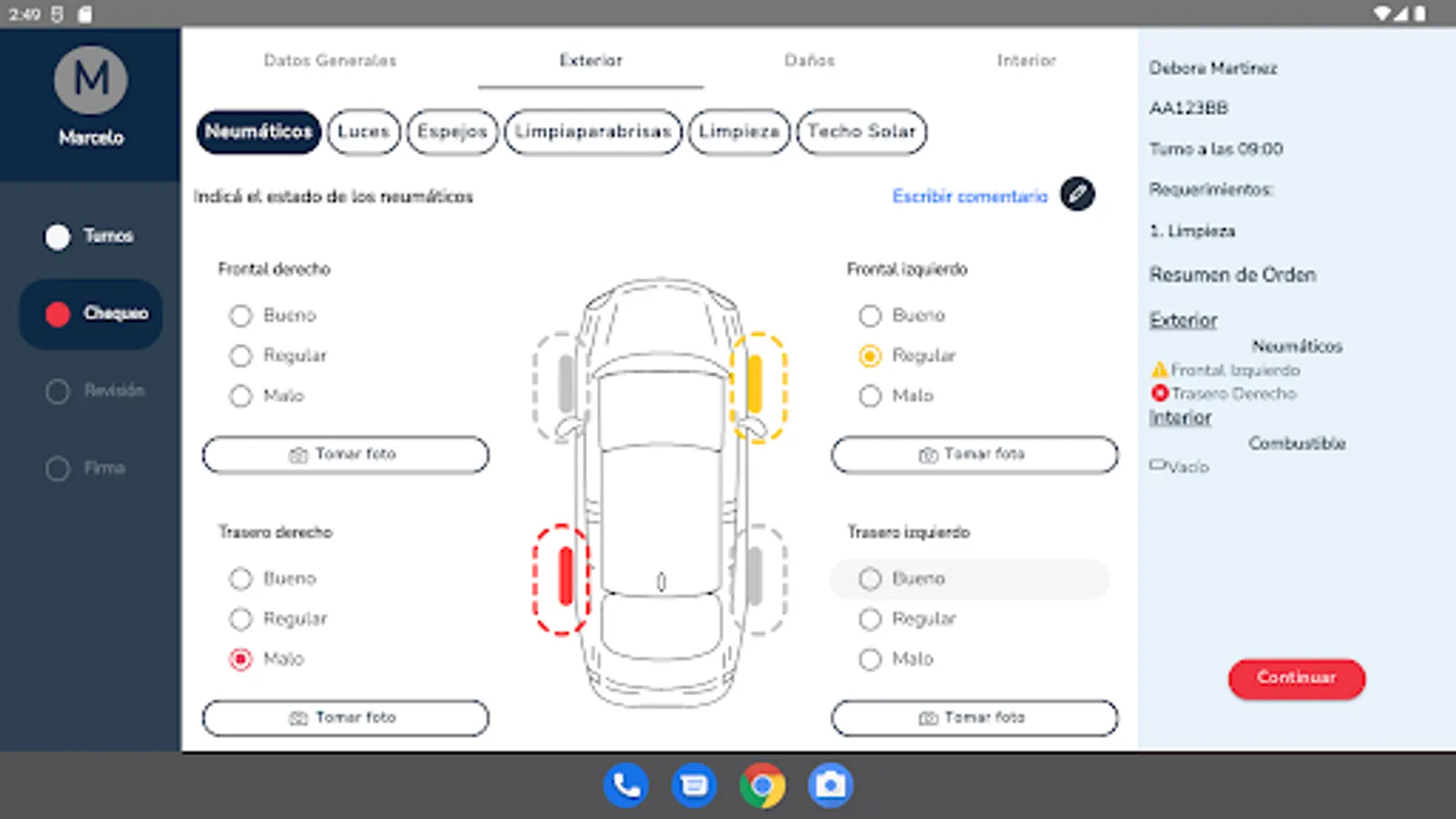The image size is (1456, 819).
Task: Select the front left tire on car diagram
Action: (757, 387)
